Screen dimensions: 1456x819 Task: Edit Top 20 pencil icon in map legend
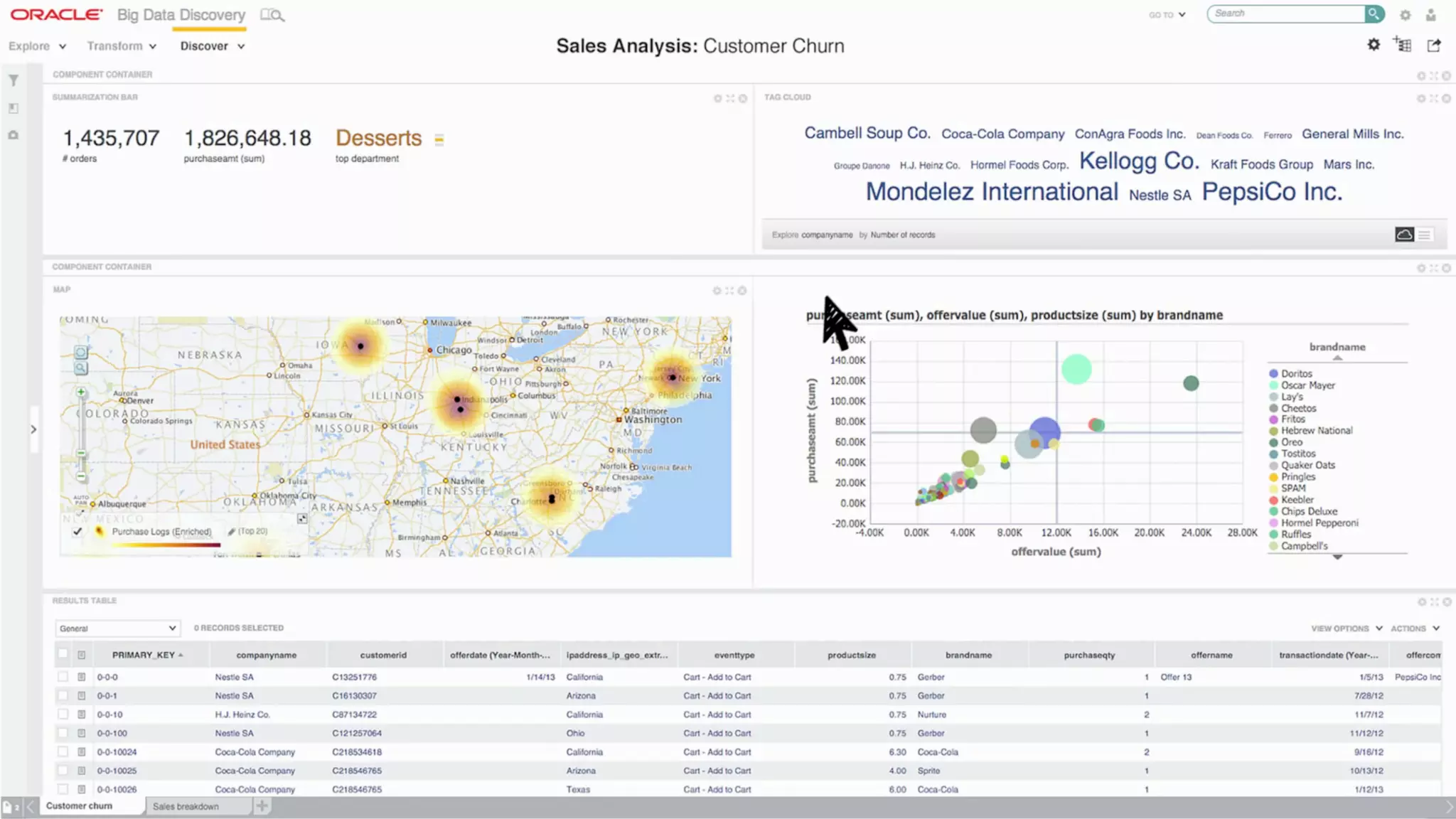point(232,532)
